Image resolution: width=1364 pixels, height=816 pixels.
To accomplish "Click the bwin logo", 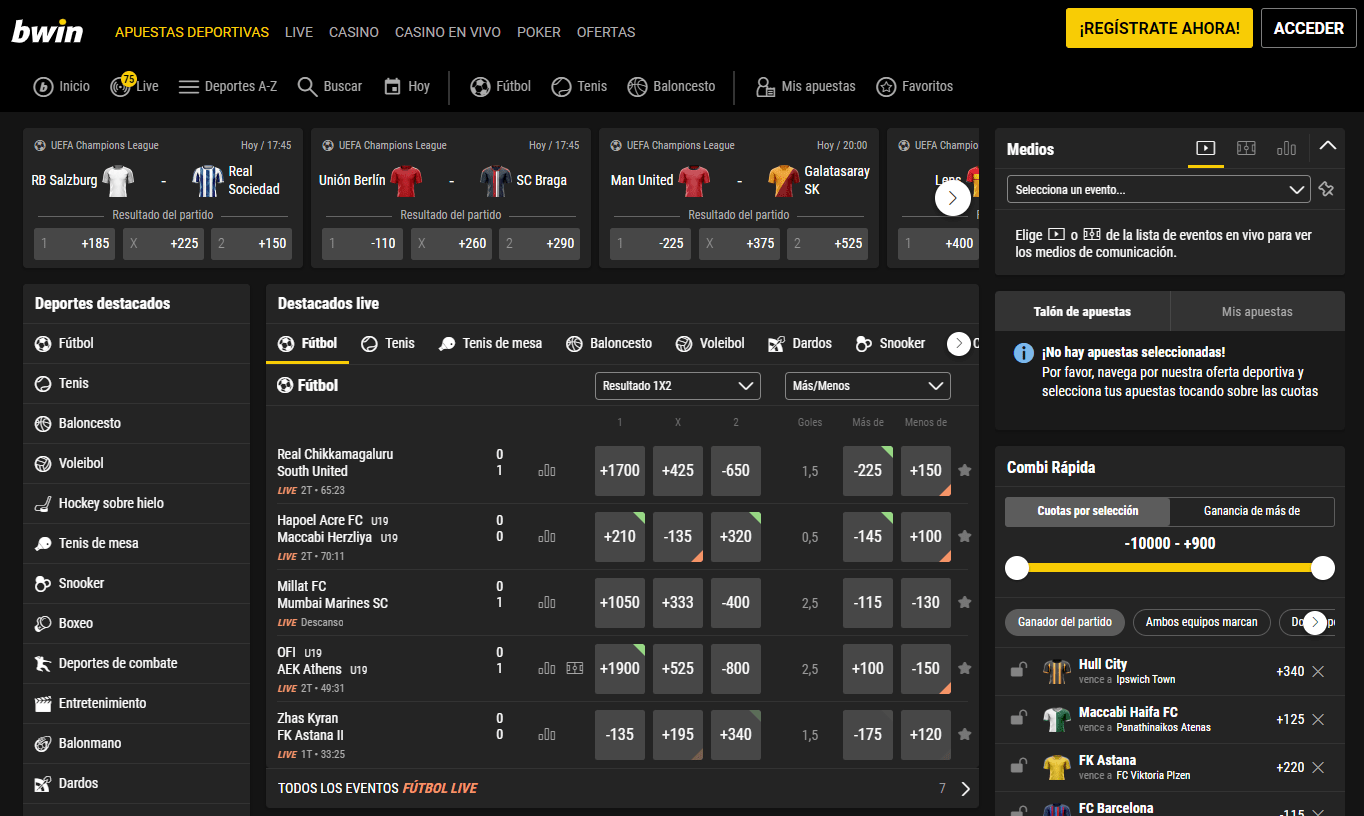I will pos(47,31).
